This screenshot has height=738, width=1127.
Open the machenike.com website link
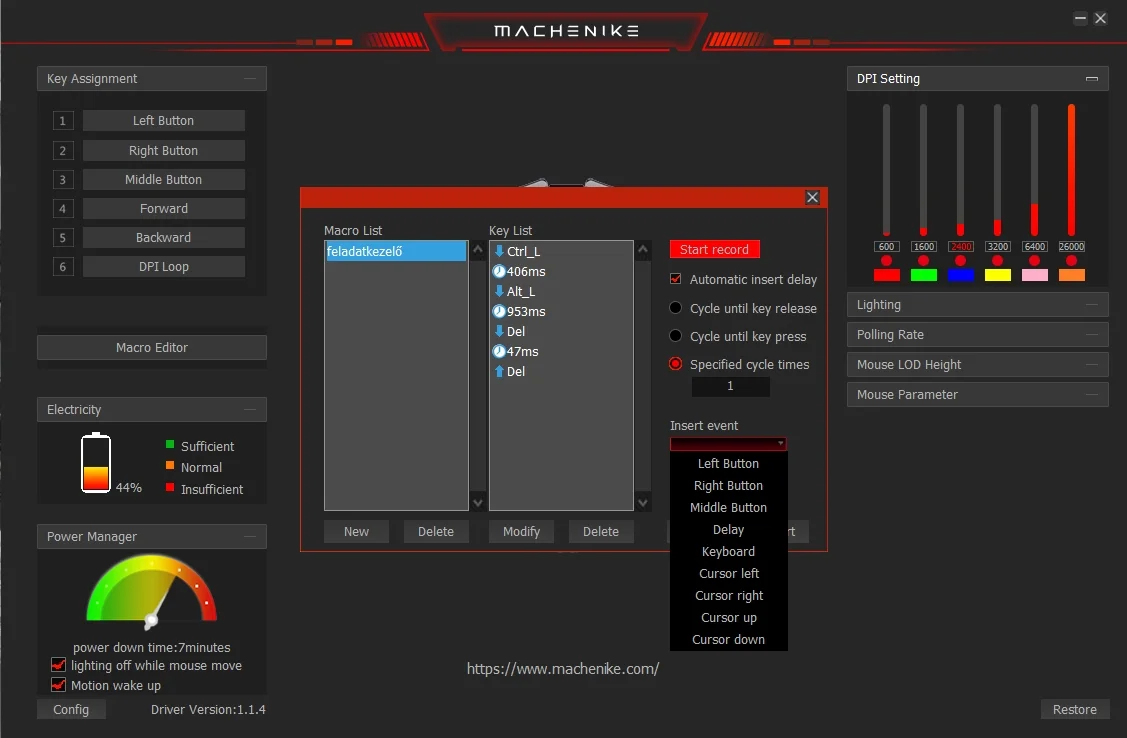tap(563, 669)
